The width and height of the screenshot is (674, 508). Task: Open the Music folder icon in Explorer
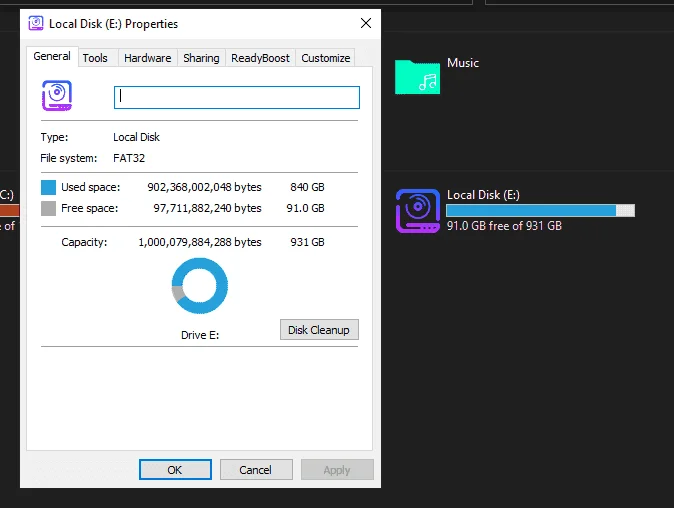(x=417, y=77)
